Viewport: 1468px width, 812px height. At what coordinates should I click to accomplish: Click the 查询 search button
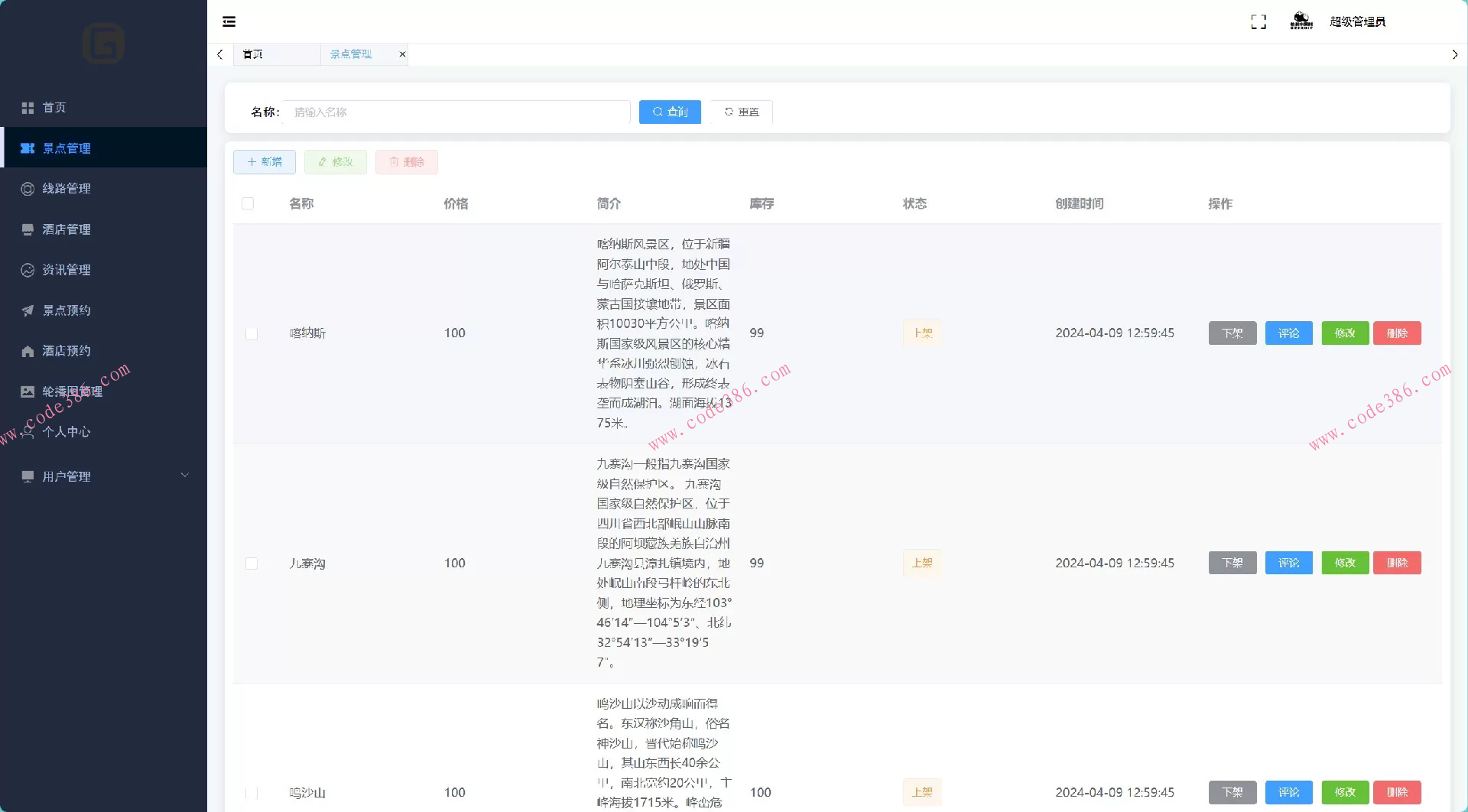(x=670, y=112)
